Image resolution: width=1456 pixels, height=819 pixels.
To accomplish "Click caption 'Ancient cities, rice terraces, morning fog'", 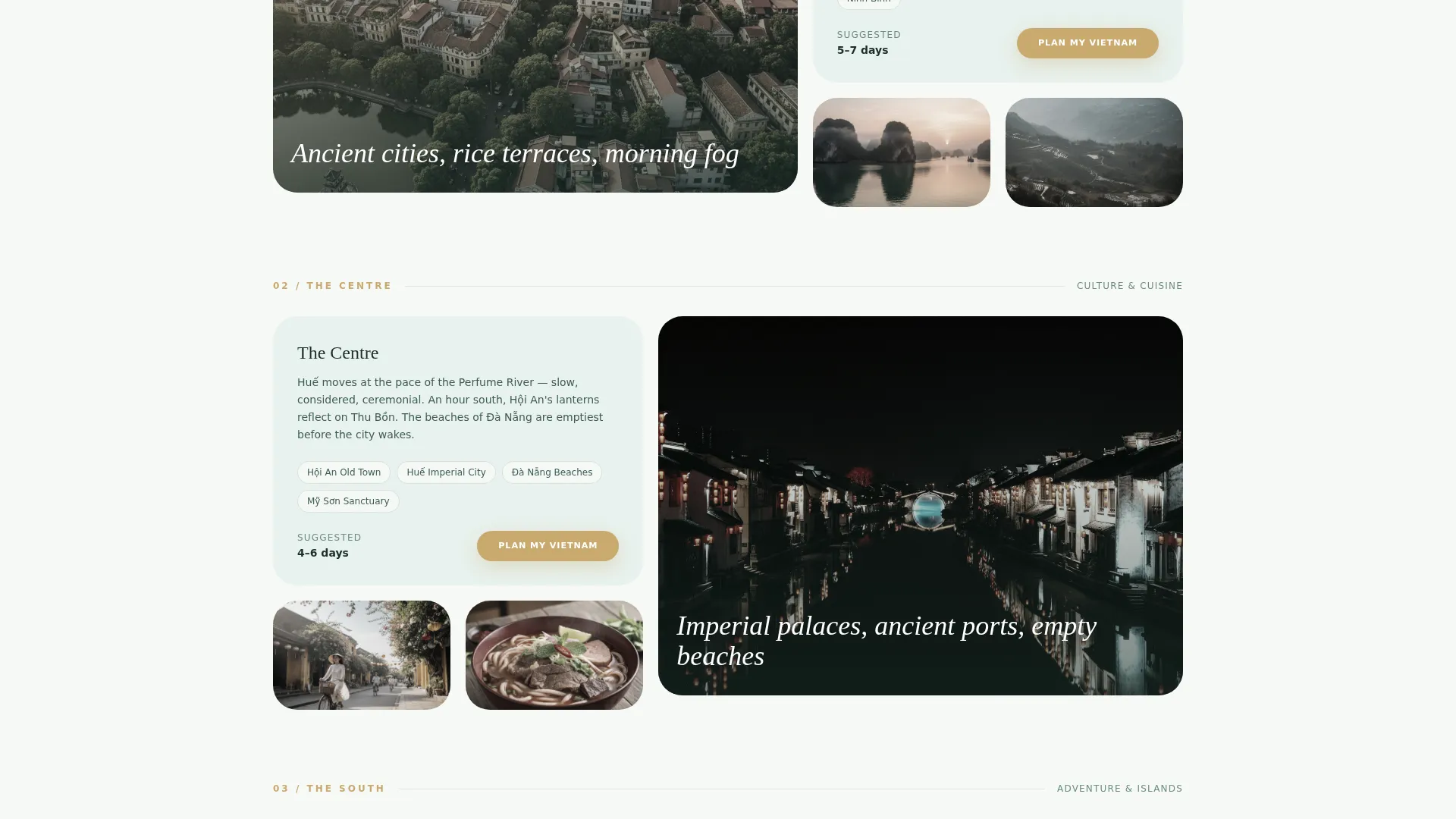I will tap(515, 154).
